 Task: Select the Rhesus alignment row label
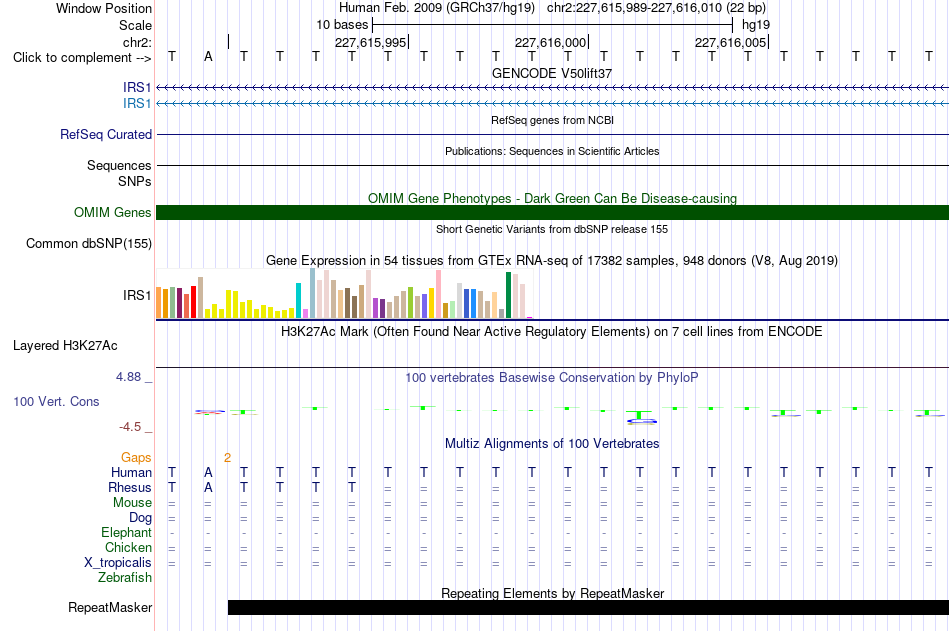(x=130, y=487)
